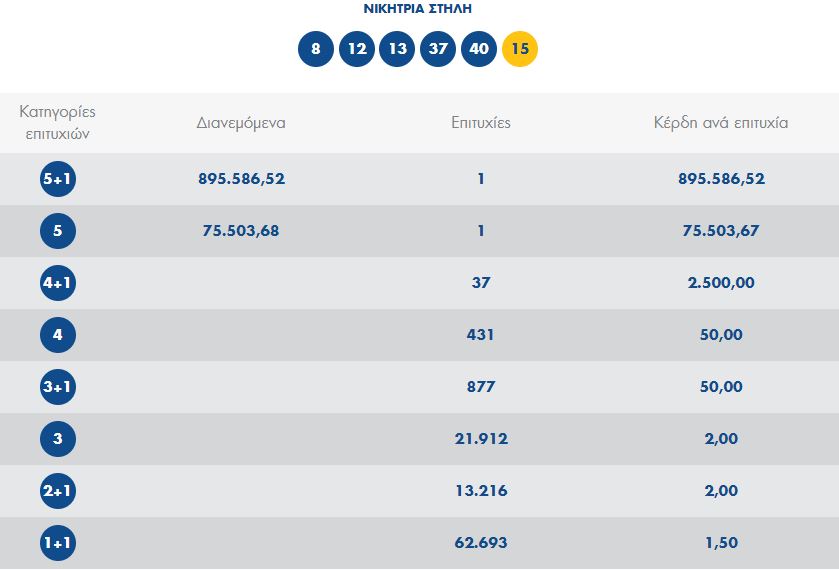This screenshot has height=570, width=839.
Task: Select the 4+1 category badge
Action: tap(58, 283)
